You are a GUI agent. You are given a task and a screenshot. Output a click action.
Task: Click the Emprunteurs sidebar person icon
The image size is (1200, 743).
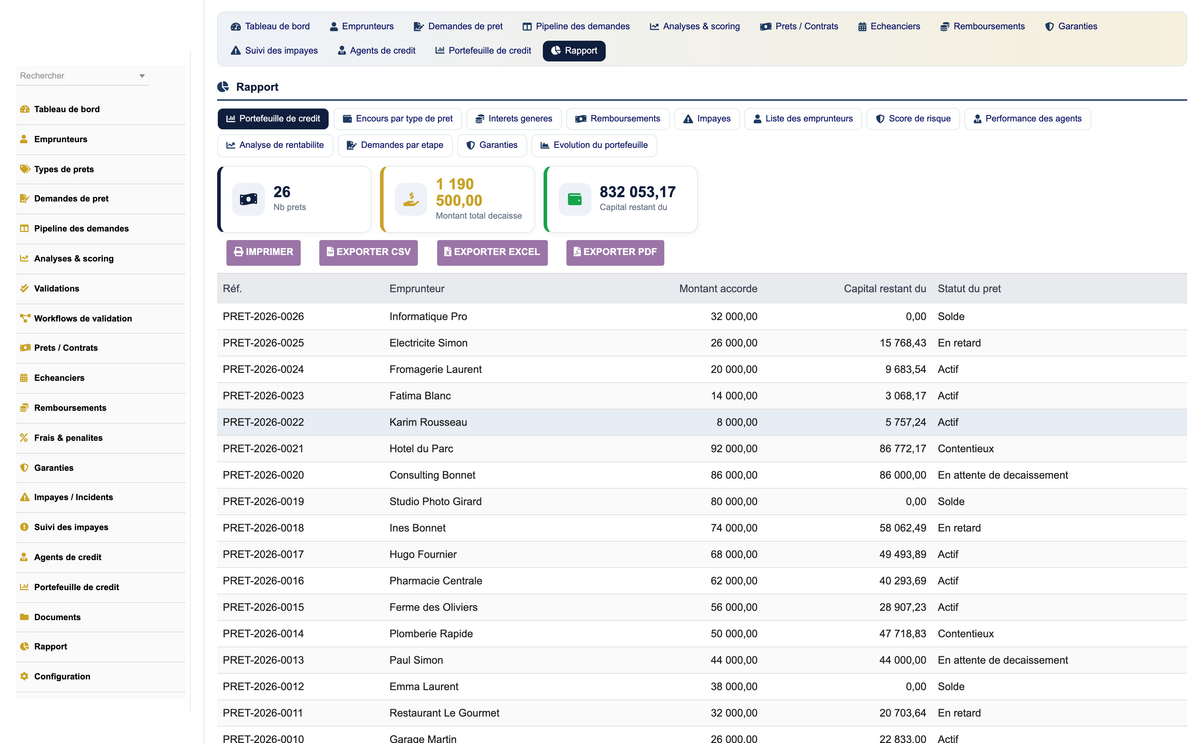click(x=24, y=139)
